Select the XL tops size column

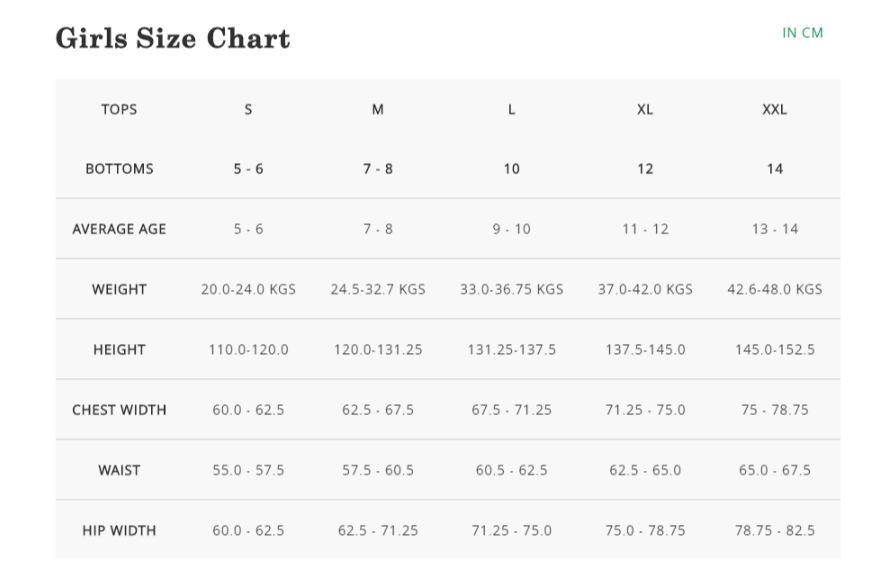click(x=645, y=109)
